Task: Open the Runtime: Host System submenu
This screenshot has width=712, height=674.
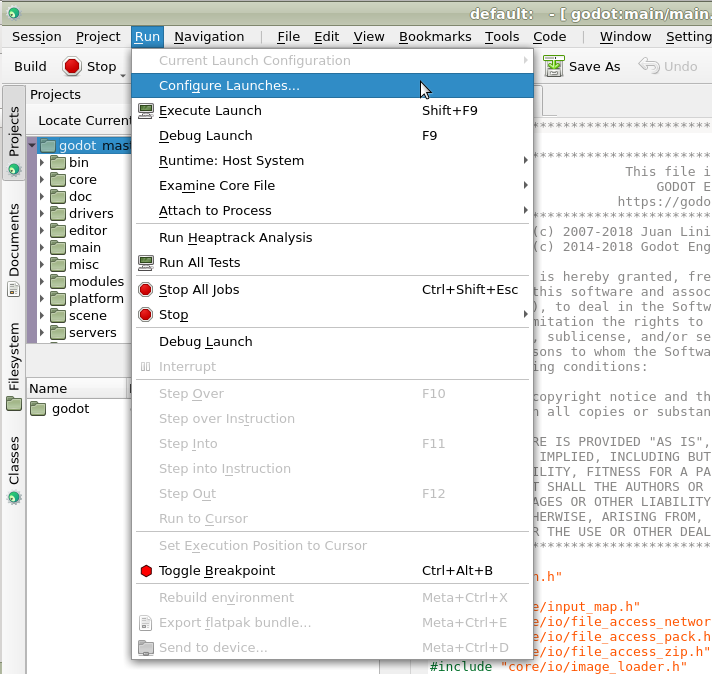Action: pos(231,161)
